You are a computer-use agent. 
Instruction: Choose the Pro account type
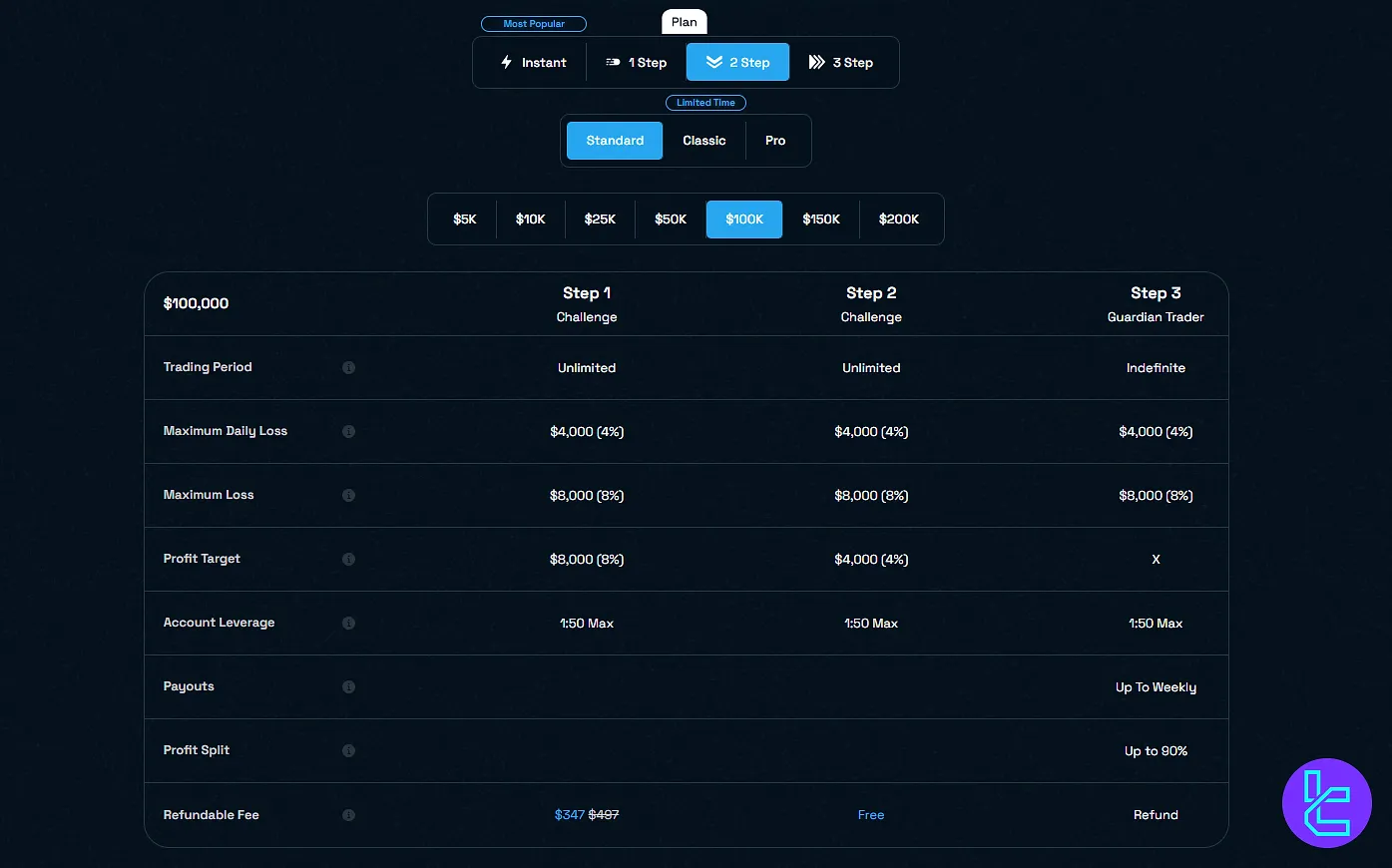point(775,141)
